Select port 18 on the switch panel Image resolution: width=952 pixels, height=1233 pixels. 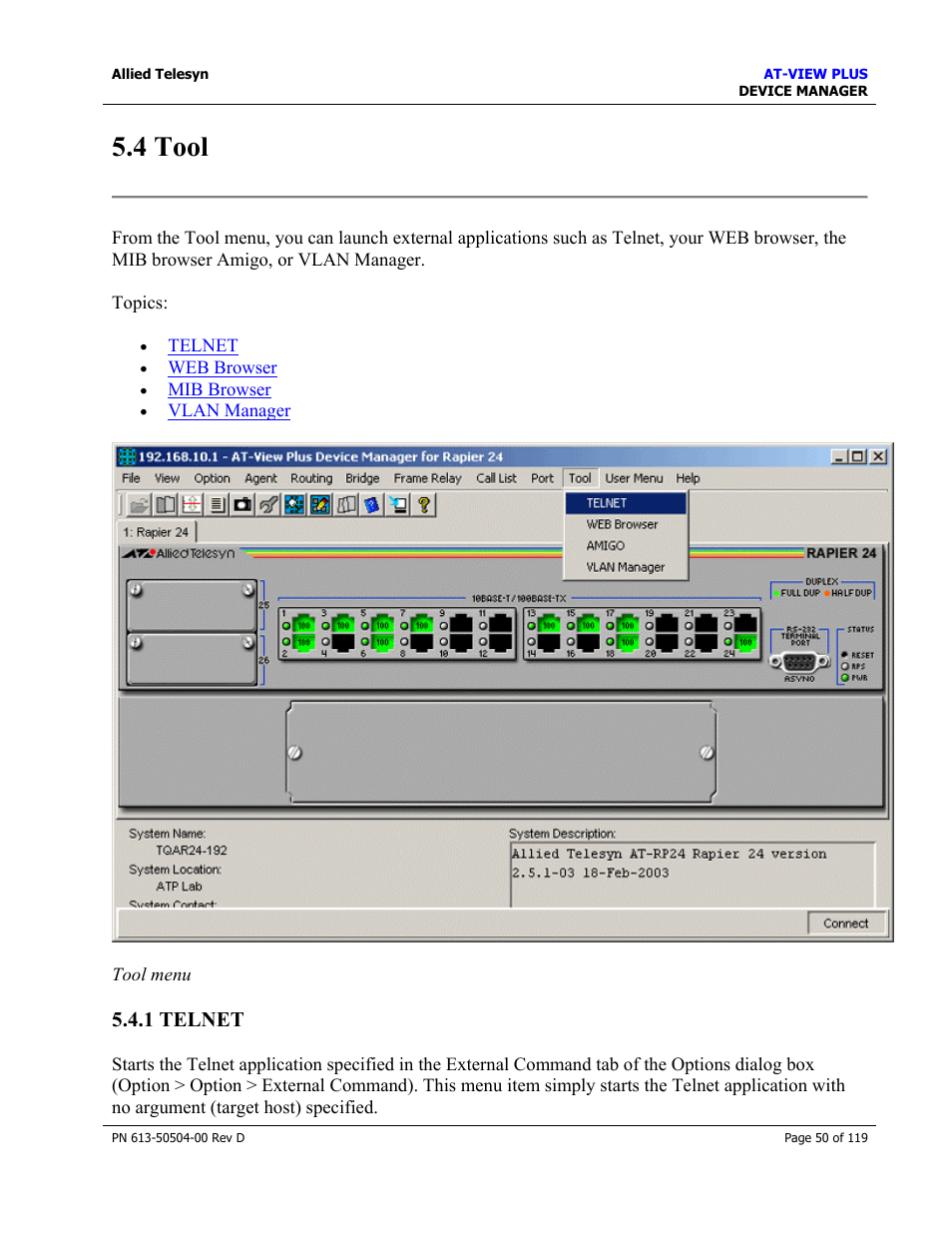click(x=627, y=642)
